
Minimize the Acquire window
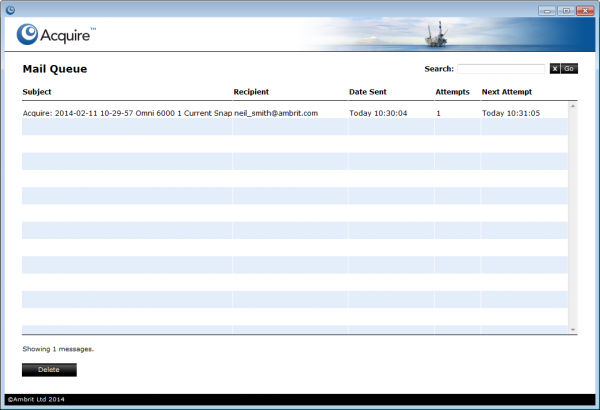547,10
